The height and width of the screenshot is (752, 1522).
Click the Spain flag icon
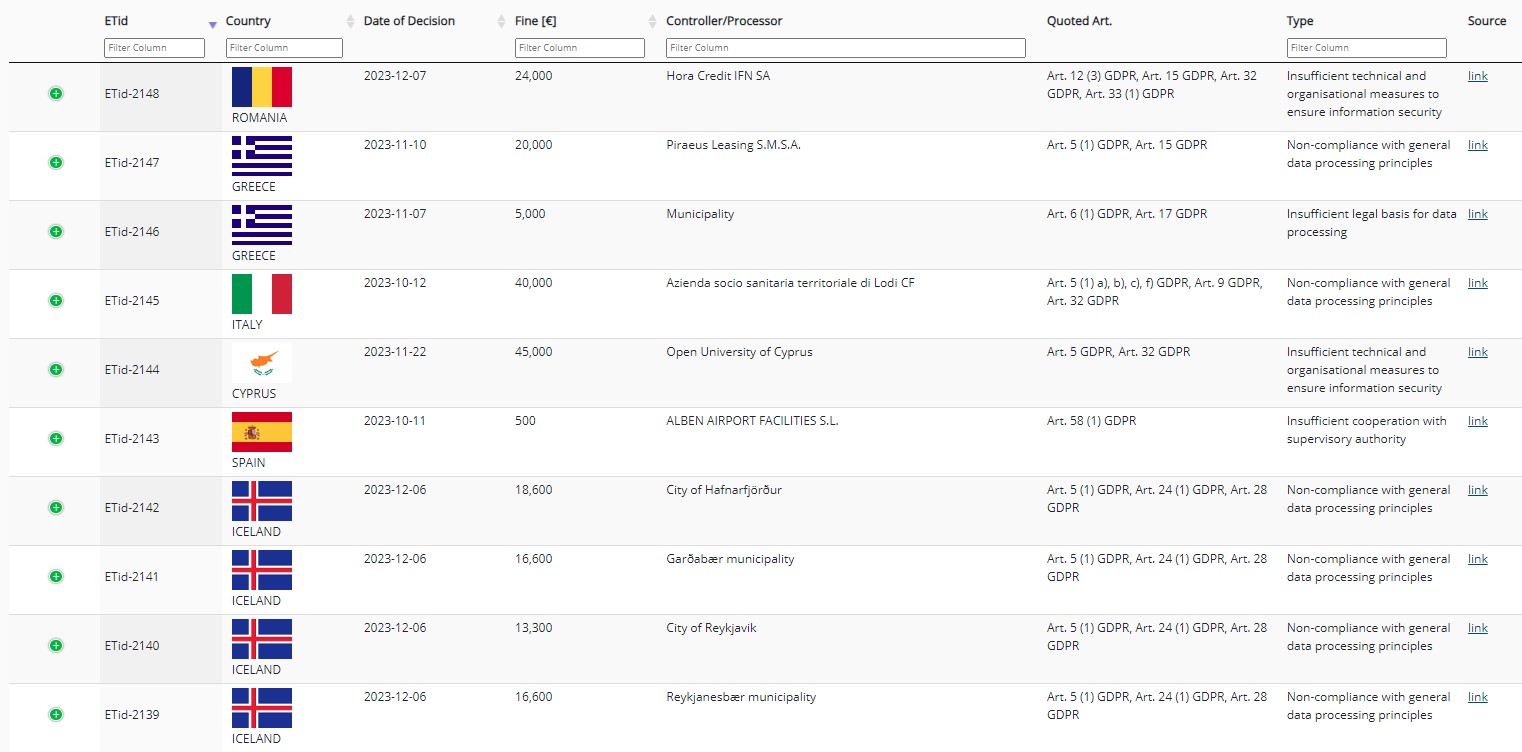(262, 432)
